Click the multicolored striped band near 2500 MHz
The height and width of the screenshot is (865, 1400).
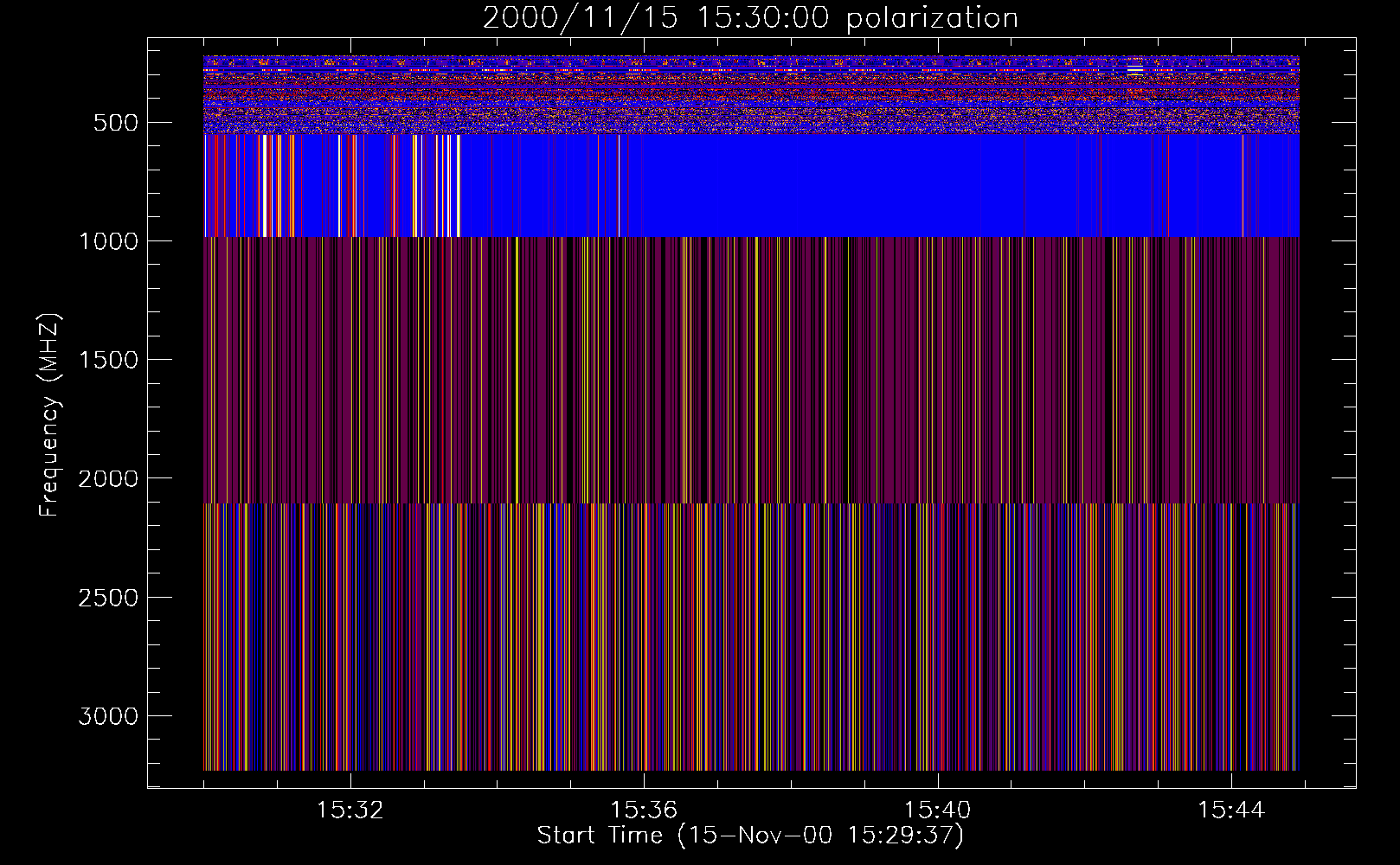(x=751, y=637)
